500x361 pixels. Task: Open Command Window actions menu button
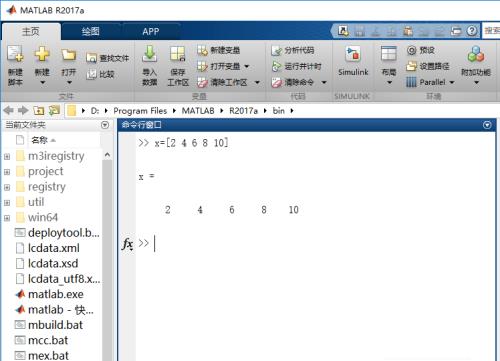tap(487, 125)
